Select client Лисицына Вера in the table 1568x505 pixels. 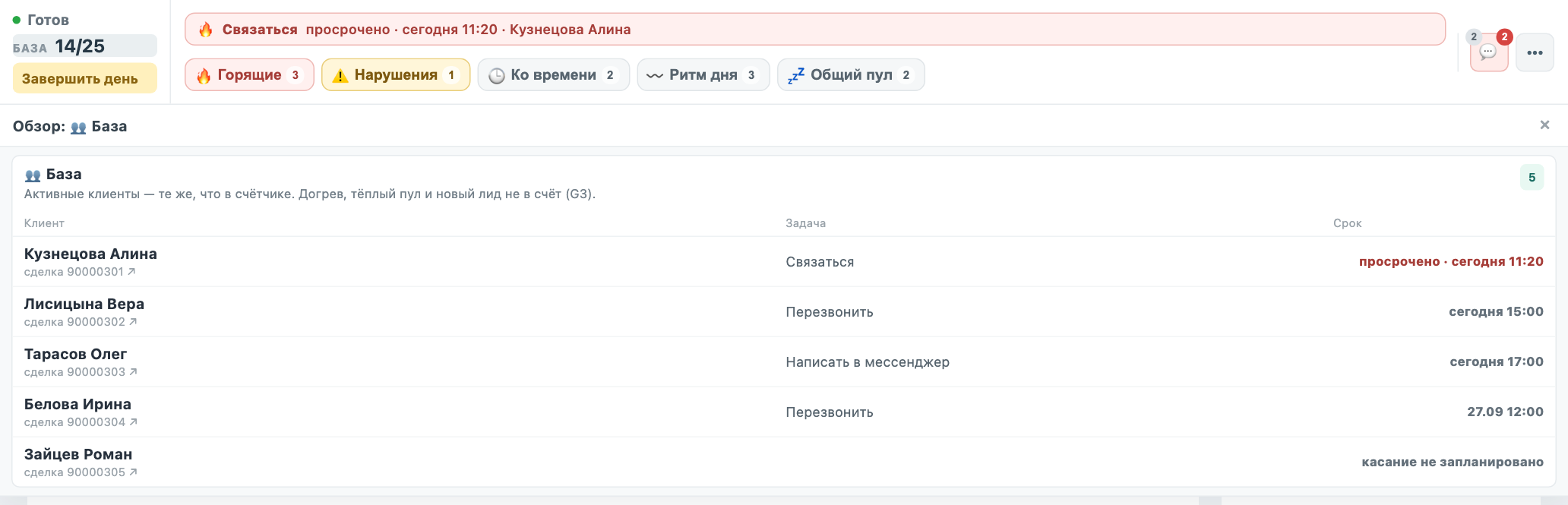84,304
